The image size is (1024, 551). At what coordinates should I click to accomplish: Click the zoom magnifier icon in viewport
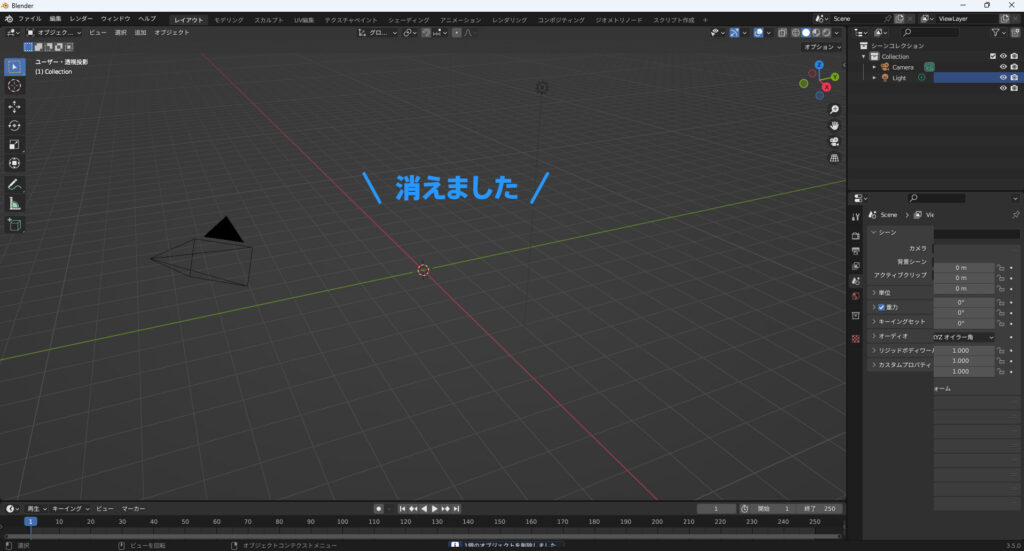834,108
